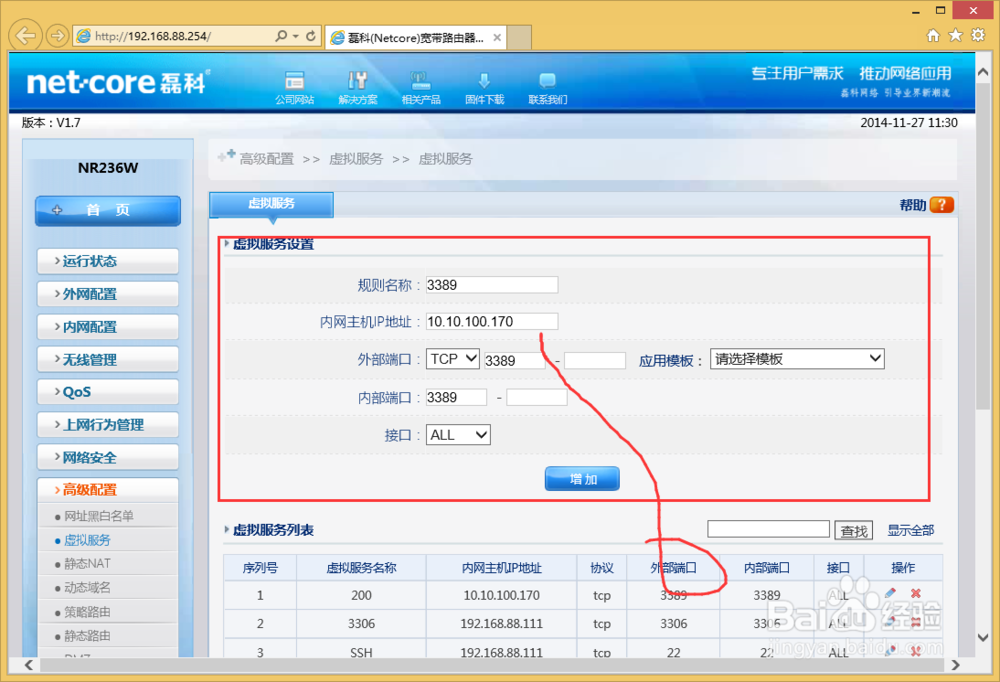Expand the 网络安全 menu

108,457
